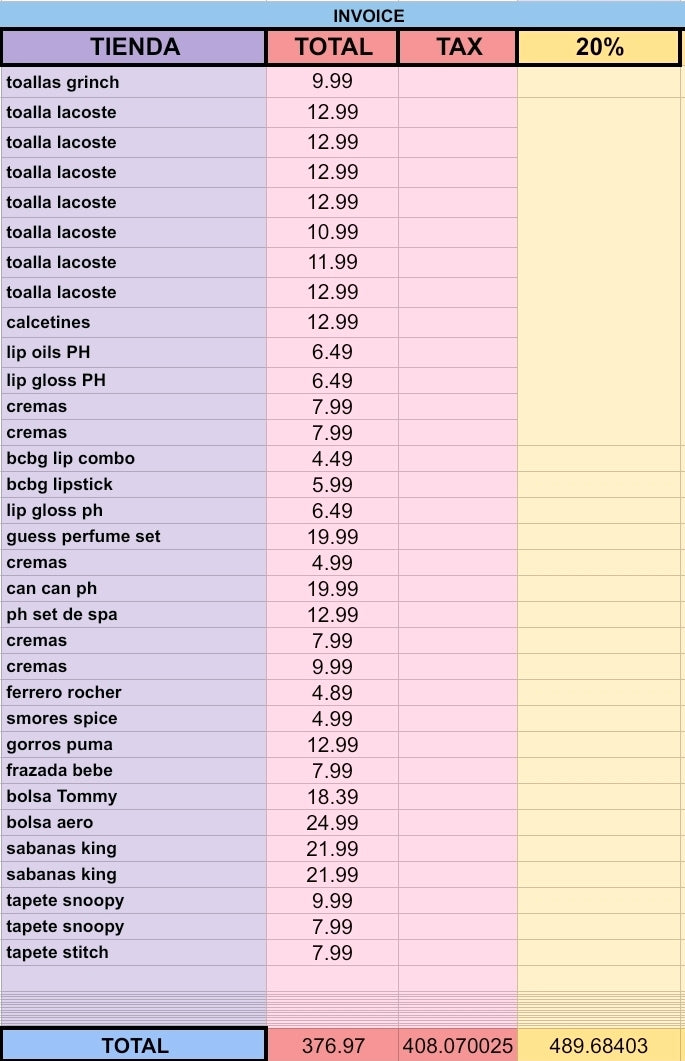Click the guess perfume set cell

134,536
